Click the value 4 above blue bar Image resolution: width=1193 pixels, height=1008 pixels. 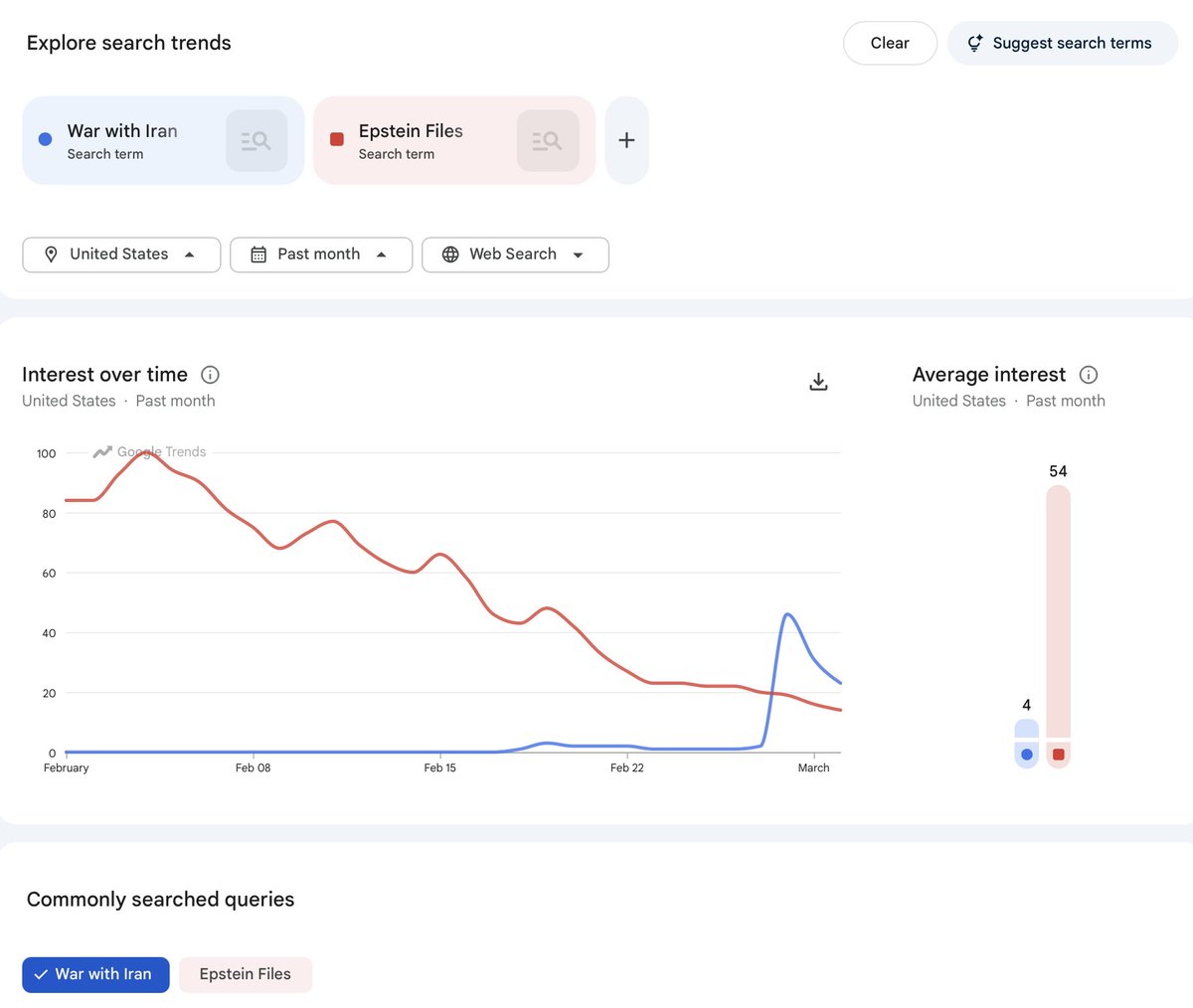(1027, 705)
